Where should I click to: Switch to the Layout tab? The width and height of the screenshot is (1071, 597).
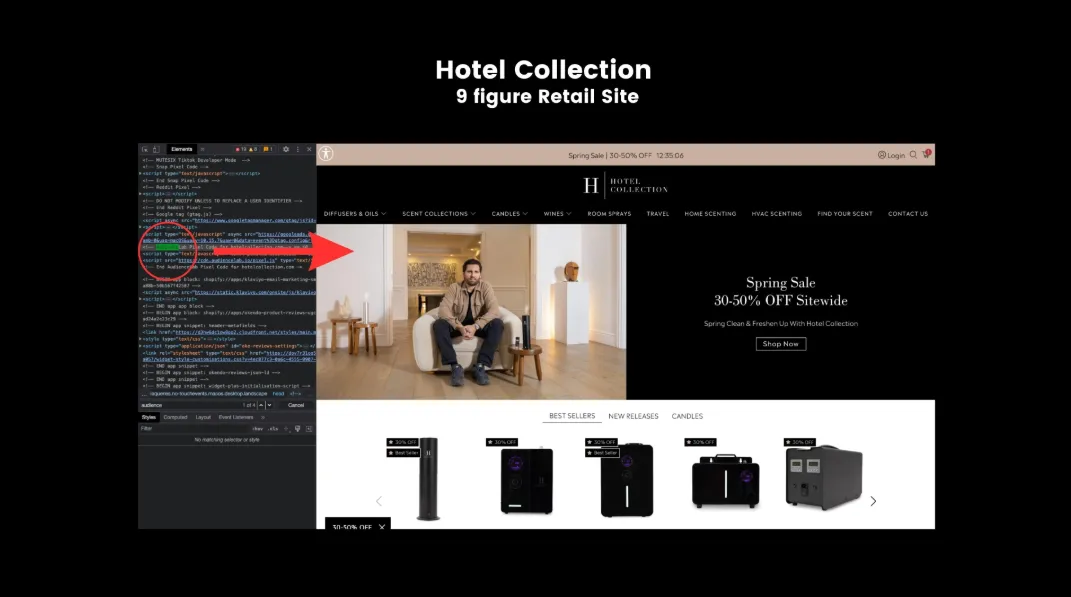pyautogui.click(x=204, y=417)
